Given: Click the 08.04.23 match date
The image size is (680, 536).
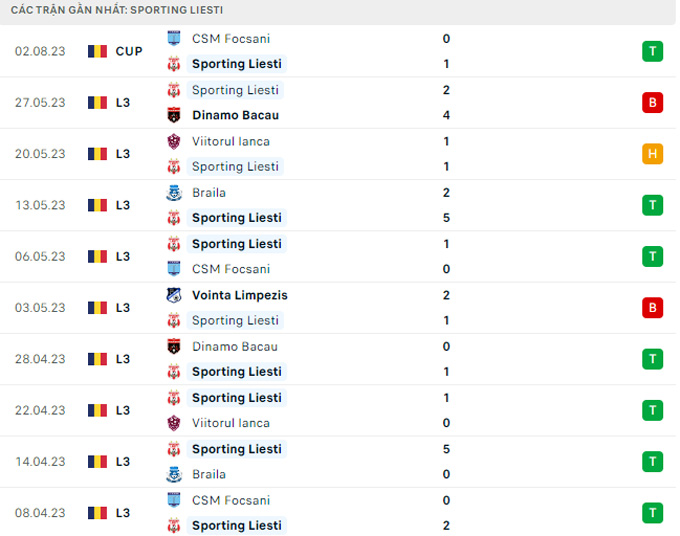Looking at the screenshot, I should (40, 513).
